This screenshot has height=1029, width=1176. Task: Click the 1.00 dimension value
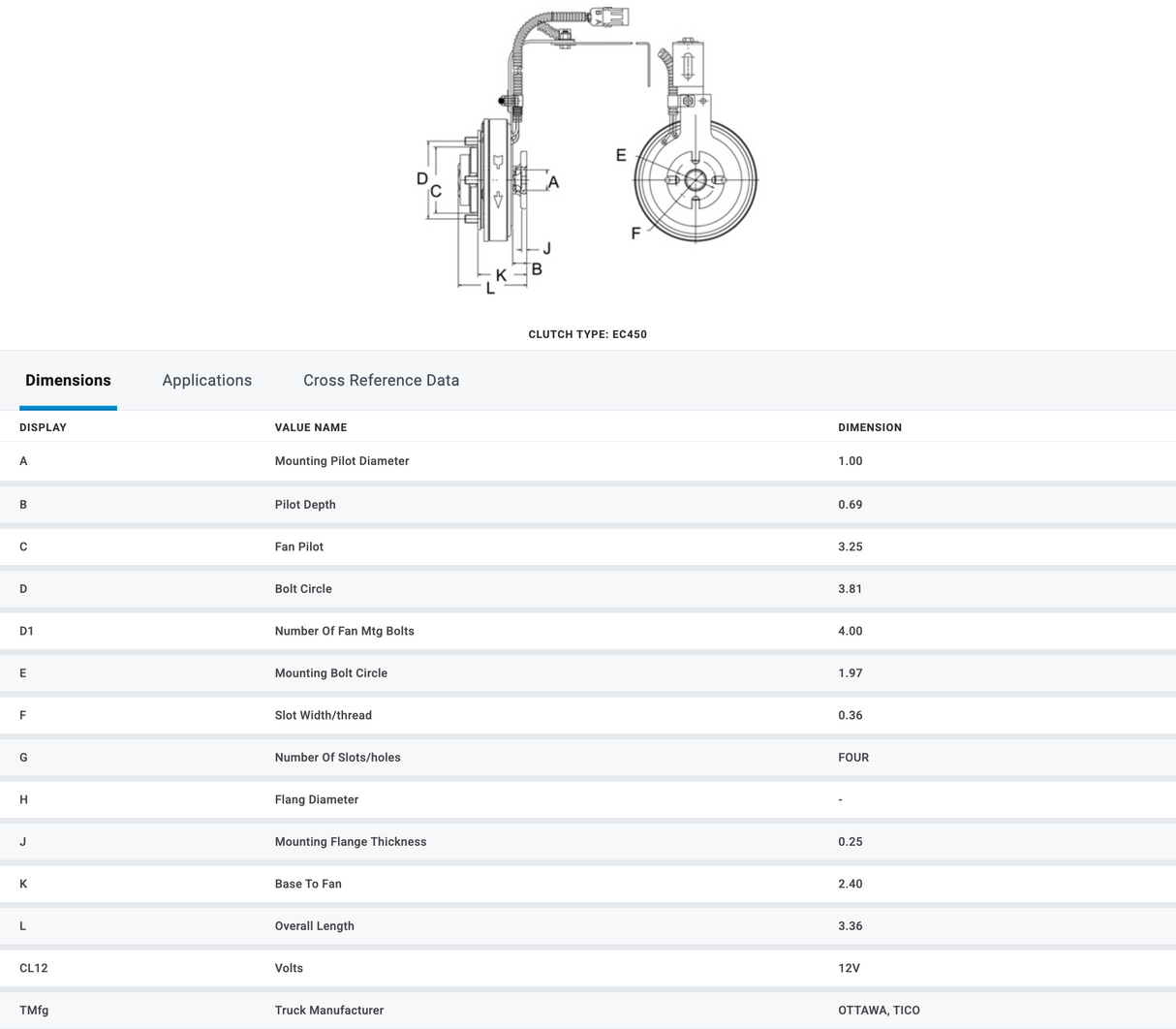coord(851,461)
